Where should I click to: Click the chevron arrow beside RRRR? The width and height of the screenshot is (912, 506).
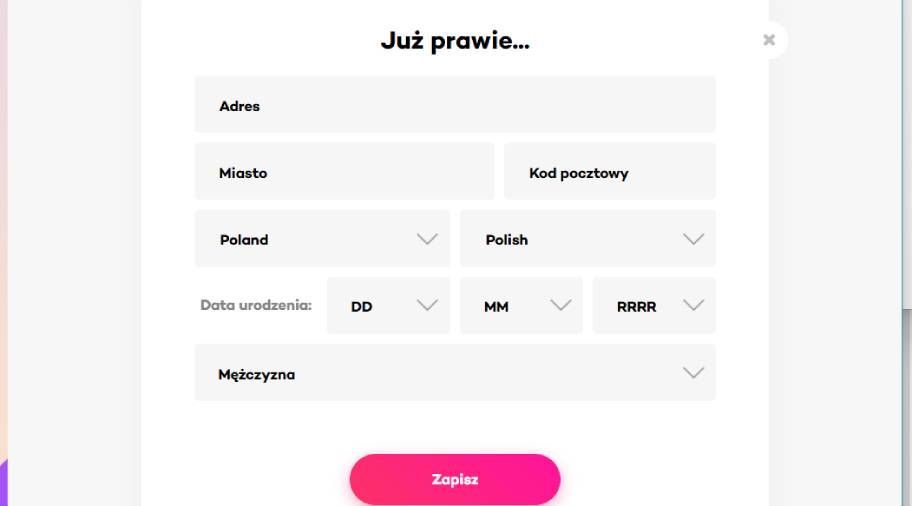tap(693, 305)
